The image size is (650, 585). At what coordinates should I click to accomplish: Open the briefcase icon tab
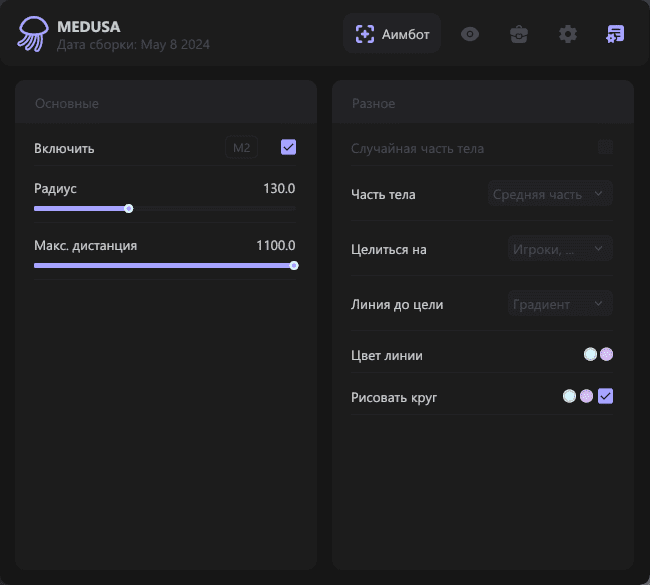coord(518,34)
